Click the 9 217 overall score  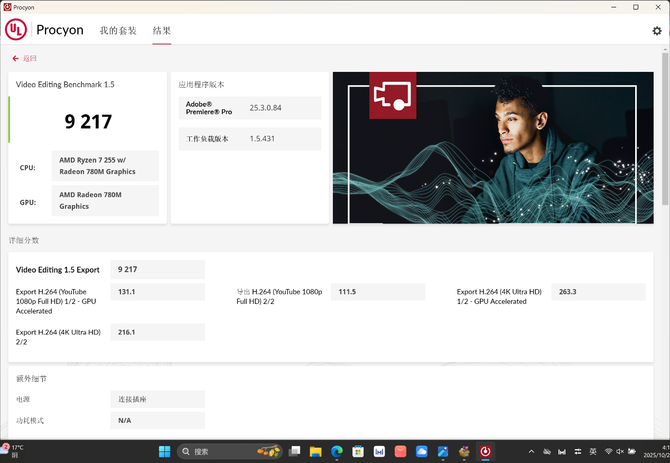(x=88, y=122)
